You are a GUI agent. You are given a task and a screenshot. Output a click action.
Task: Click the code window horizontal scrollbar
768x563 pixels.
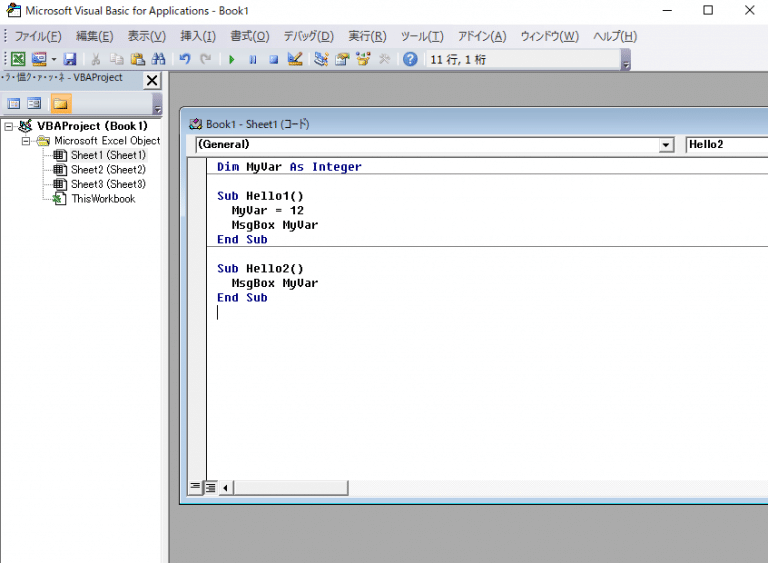click(290, 488)
